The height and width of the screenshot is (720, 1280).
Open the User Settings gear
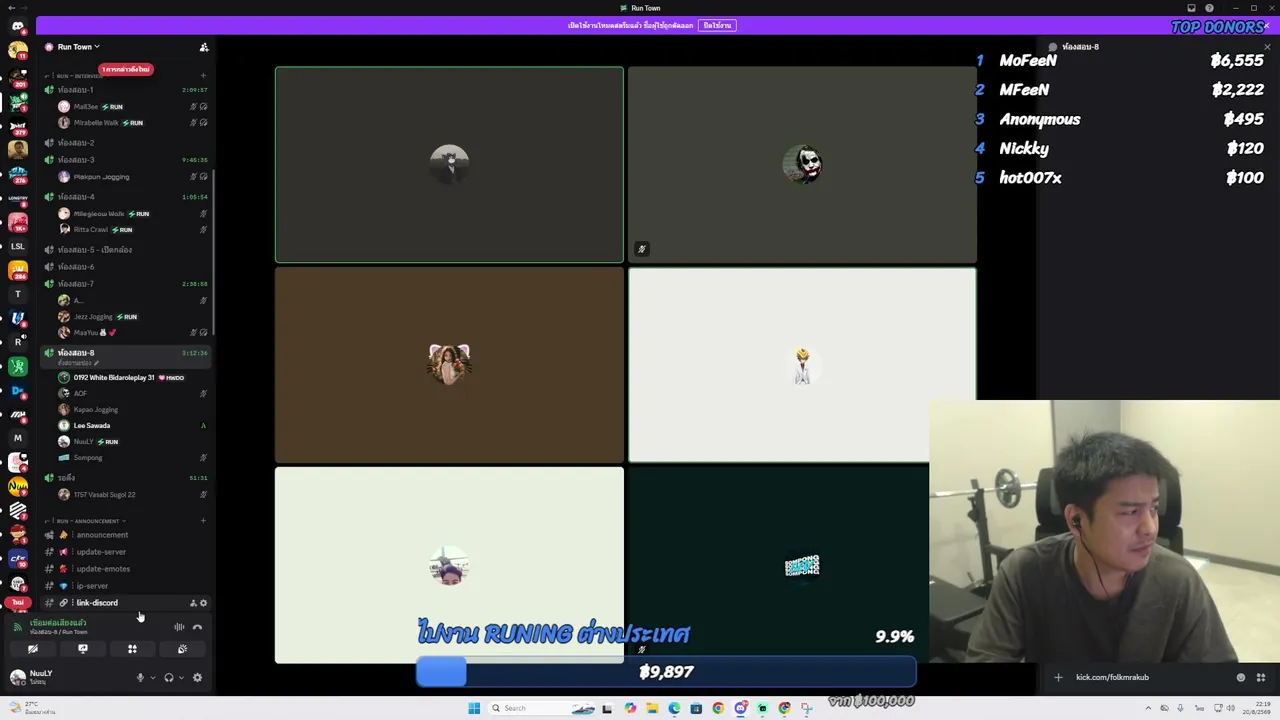tap(197, 678)
